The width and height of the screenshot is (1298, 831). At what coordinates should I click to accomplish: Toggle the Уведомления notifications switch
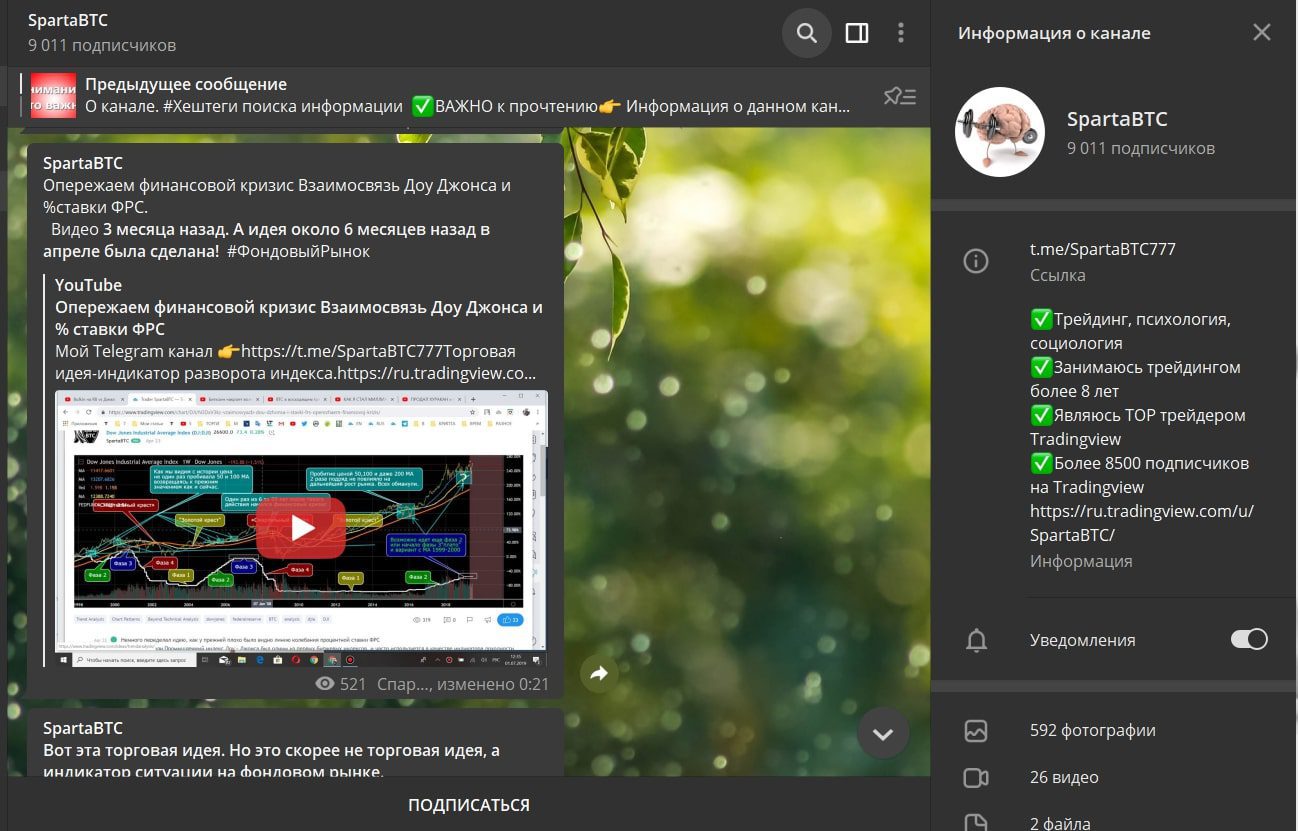click(1249, 639)
